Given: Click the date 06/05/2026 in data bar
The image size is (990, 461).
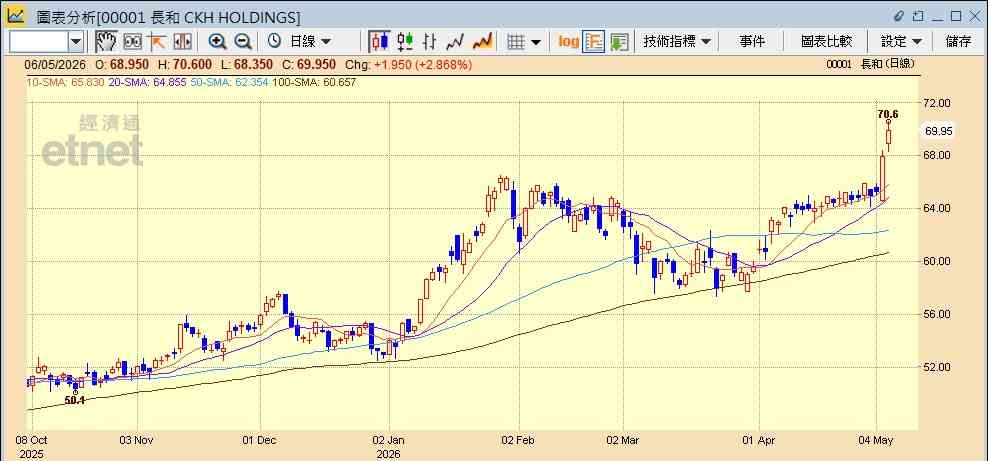Looking at the screenshot, I should point(56,64).
